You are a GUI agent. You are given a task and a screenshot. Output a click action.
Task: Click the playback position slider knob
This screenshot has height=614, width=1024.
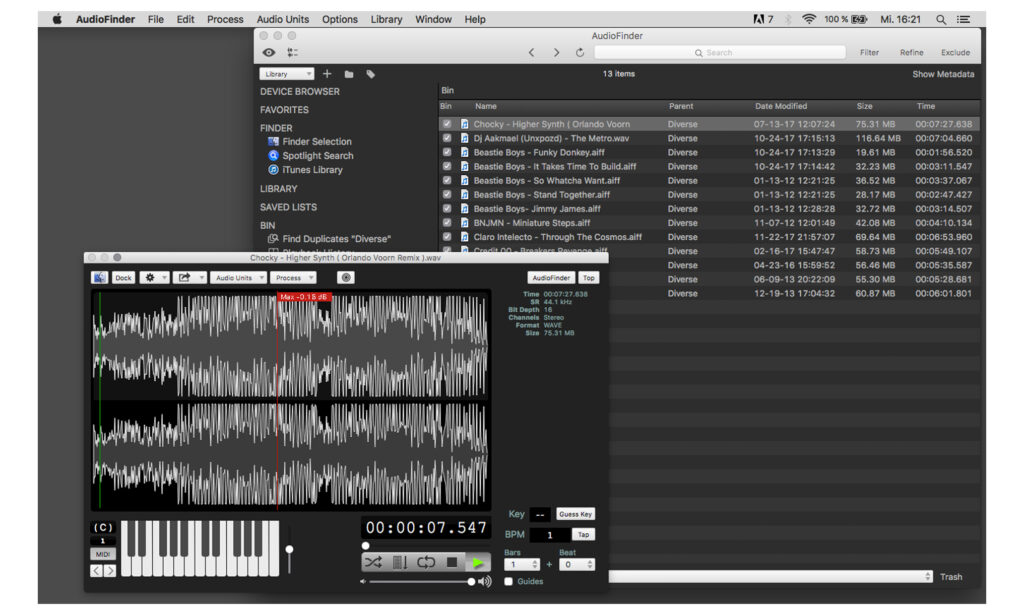[x=366, y=546]
